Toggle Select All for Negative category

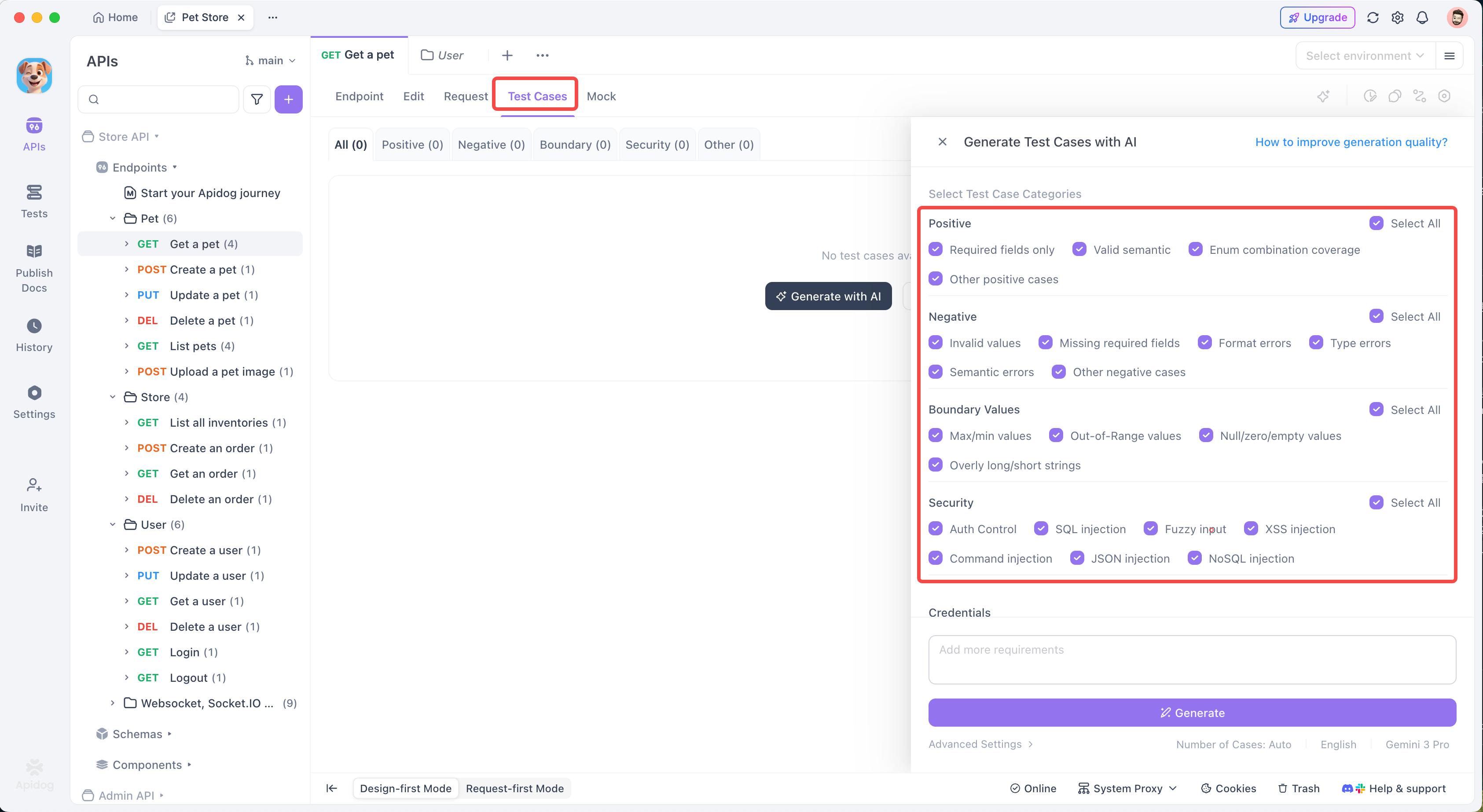click(1376, 316)
